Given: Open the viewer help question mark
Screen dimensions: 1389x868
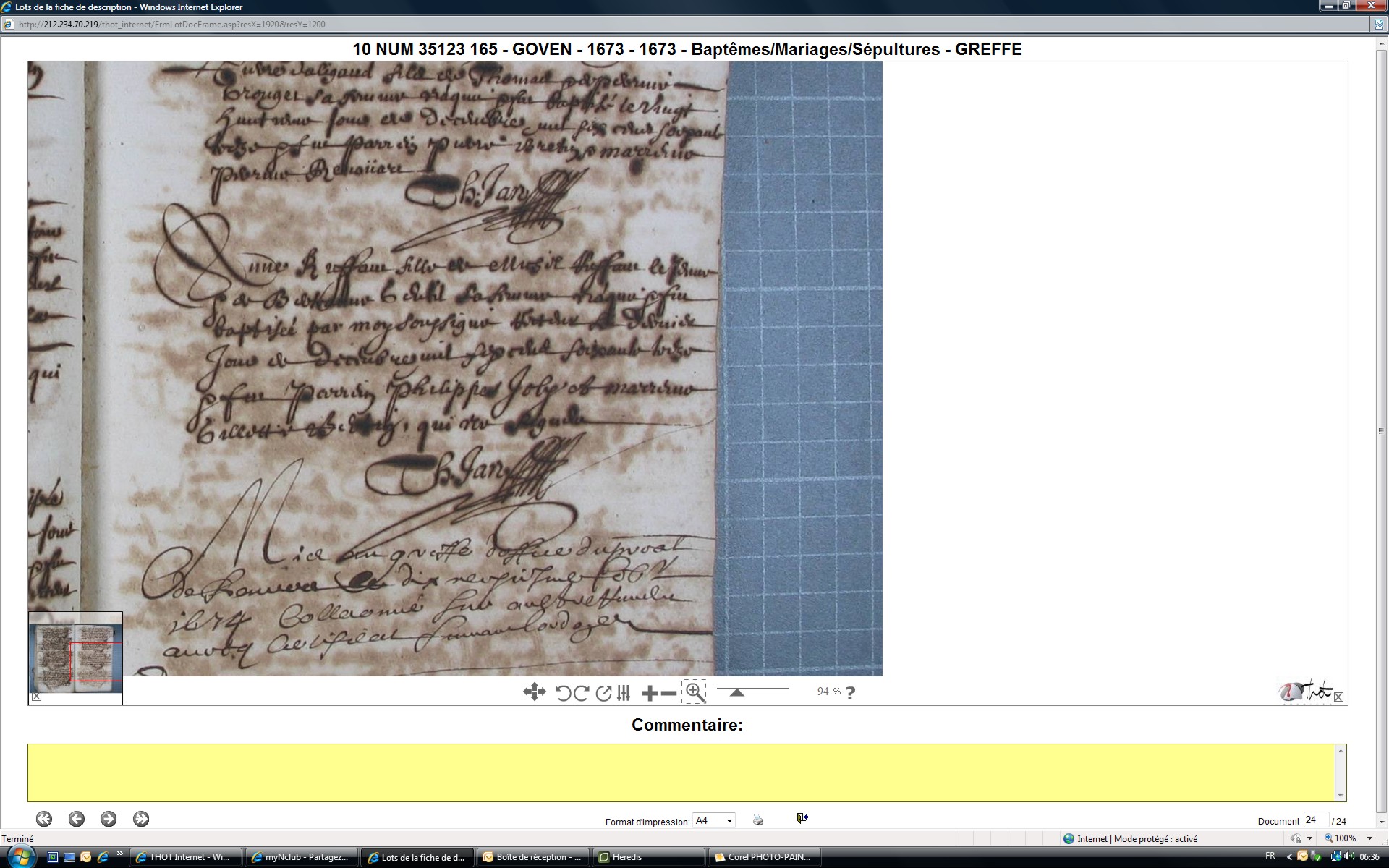Looking at the screenshot, I should coord(850,692).
